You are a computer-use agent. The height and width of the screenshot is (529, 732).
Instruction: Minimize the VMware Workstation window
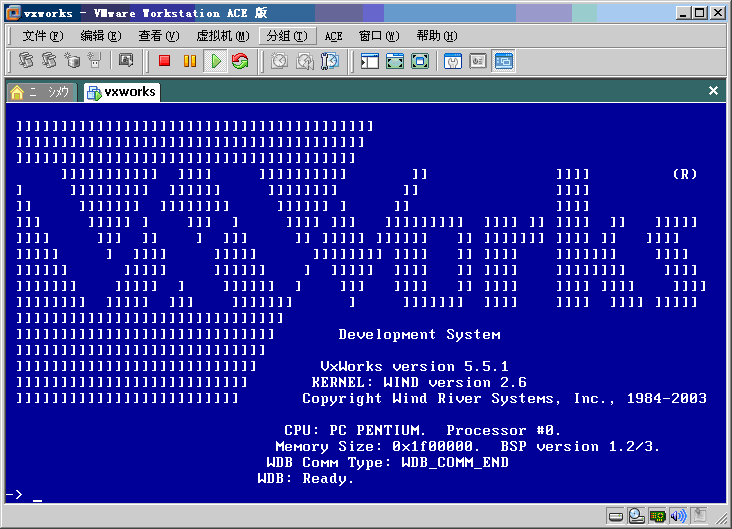tap(683, 13)
